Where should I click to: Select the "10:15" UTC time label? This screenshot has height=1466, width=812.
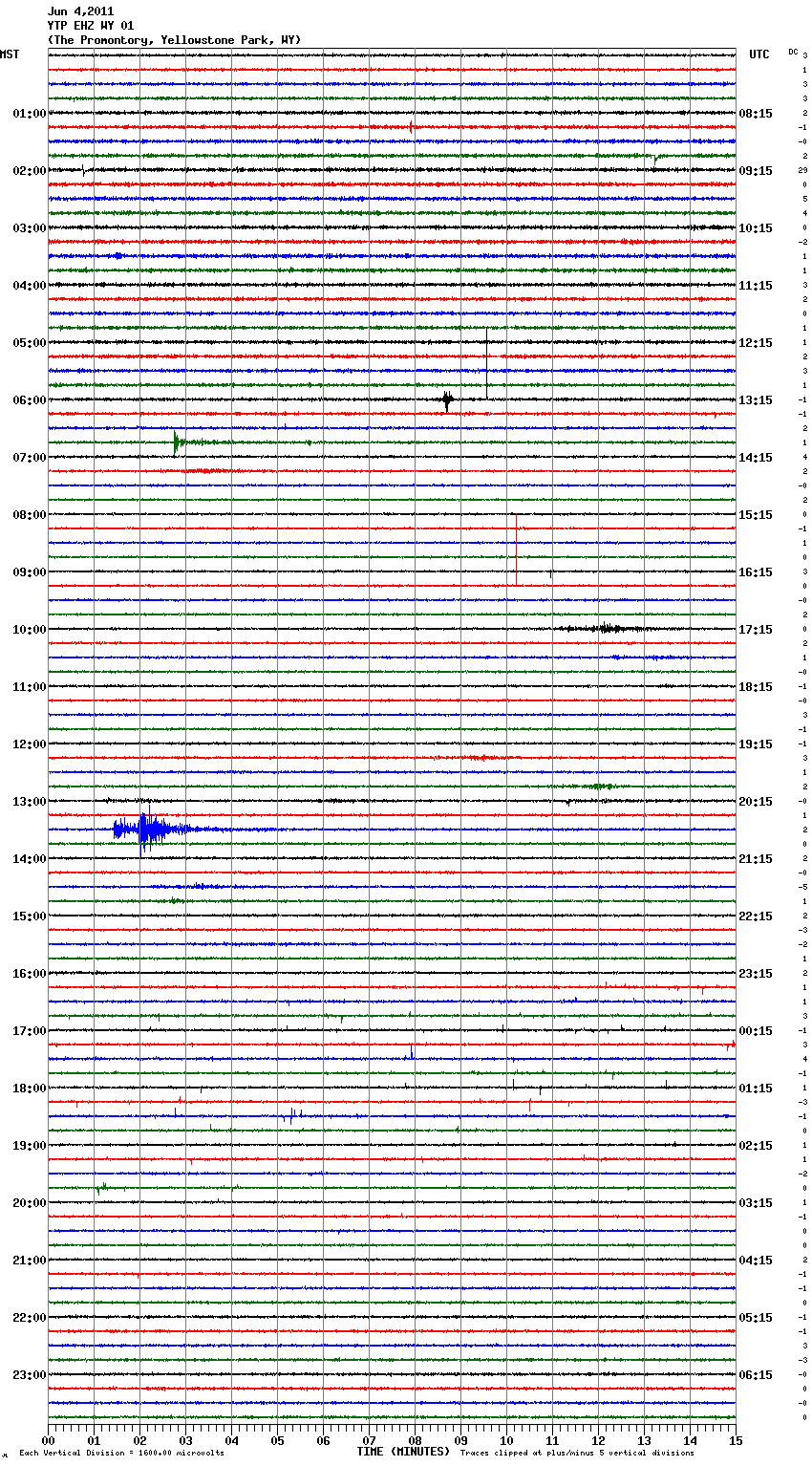[756, 228]
